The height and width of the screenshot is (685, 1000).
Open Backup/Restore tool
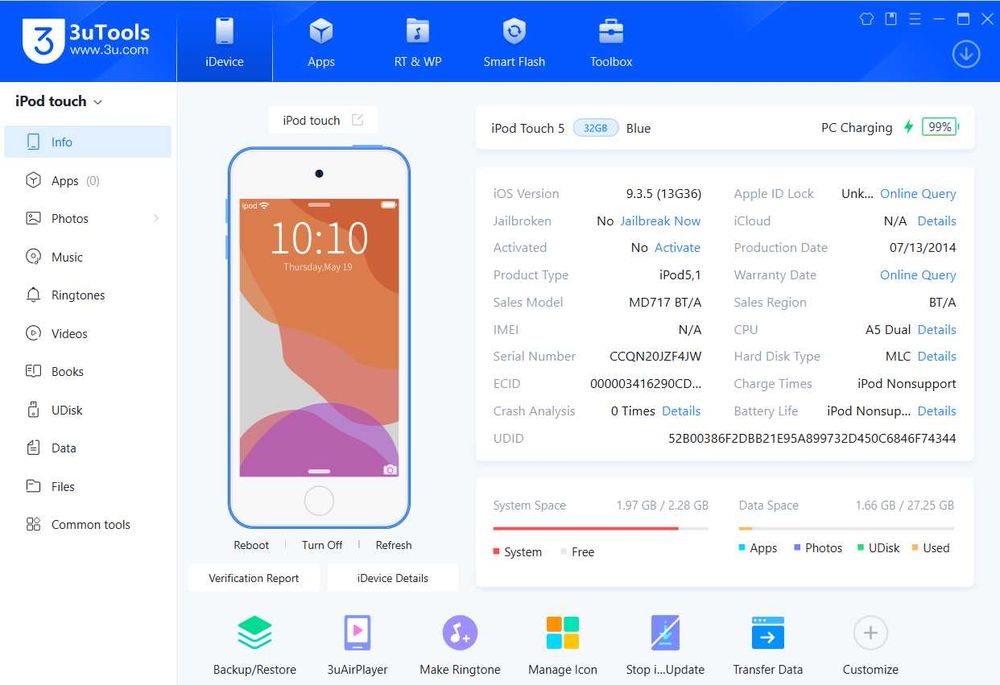tap(254, 645)
